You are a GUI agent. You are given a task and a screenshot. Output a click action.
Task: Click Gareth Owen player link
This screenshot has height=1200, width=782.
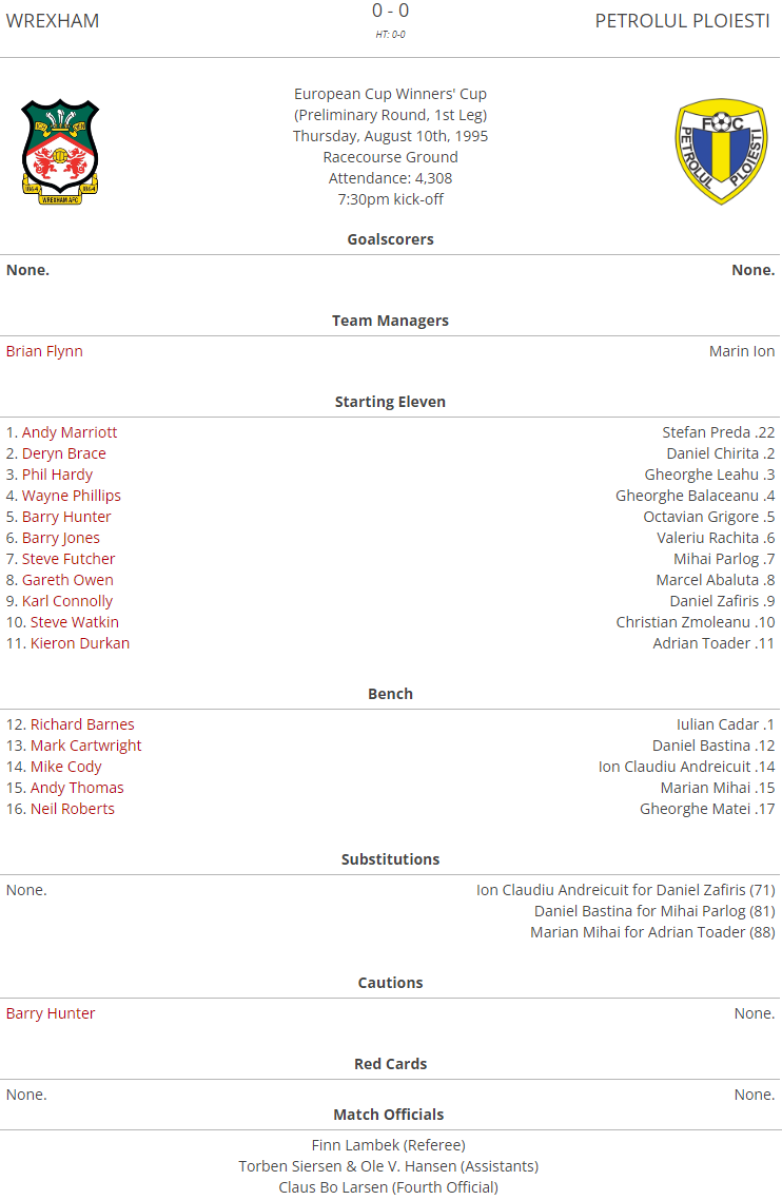coord(67,579)
